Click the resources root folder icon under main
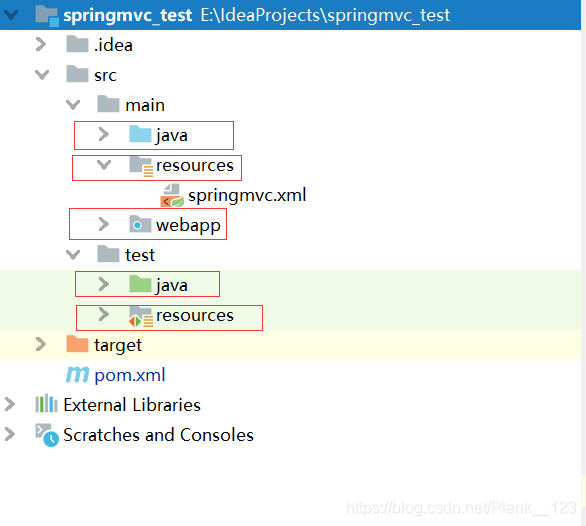This screenshot has width=586, height=526. coord(141,166)
